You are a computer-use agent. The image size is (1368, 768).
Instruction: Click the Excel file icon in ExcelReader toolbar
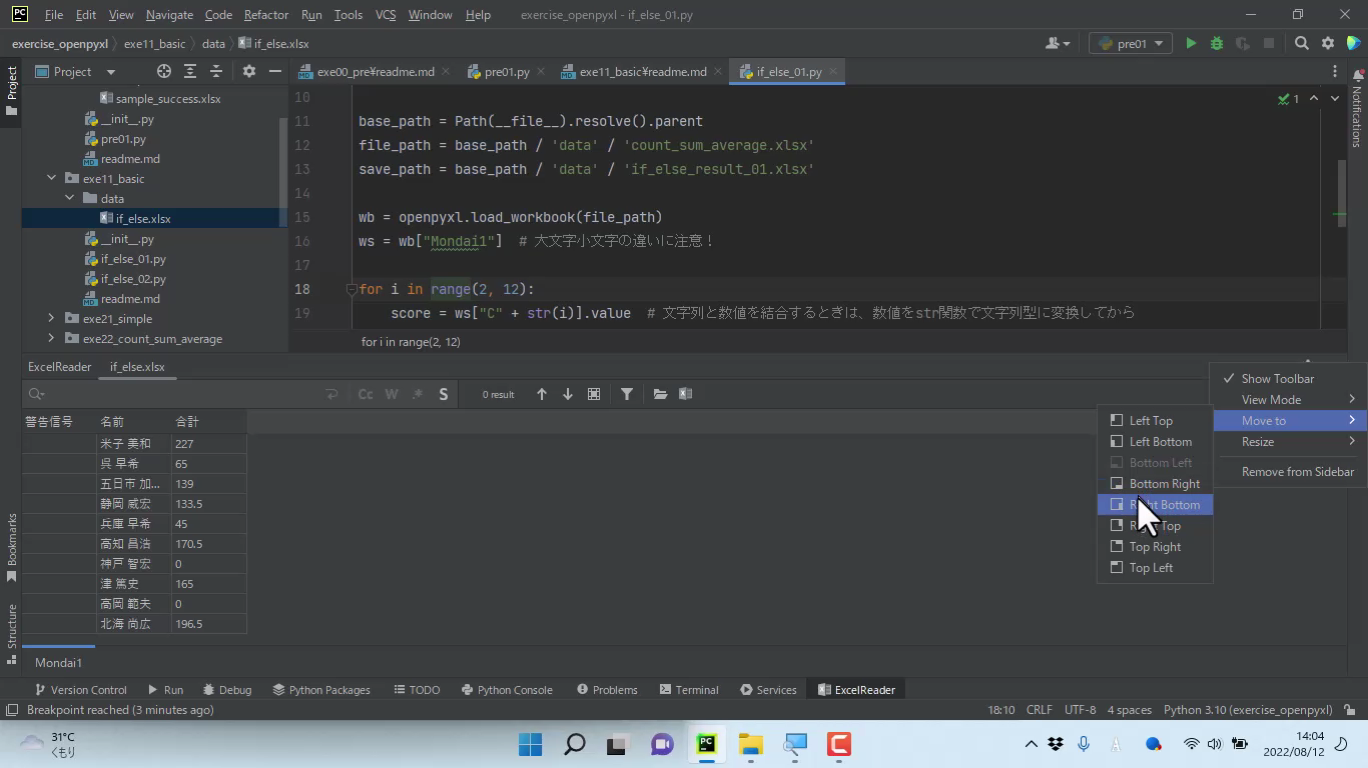686,394
